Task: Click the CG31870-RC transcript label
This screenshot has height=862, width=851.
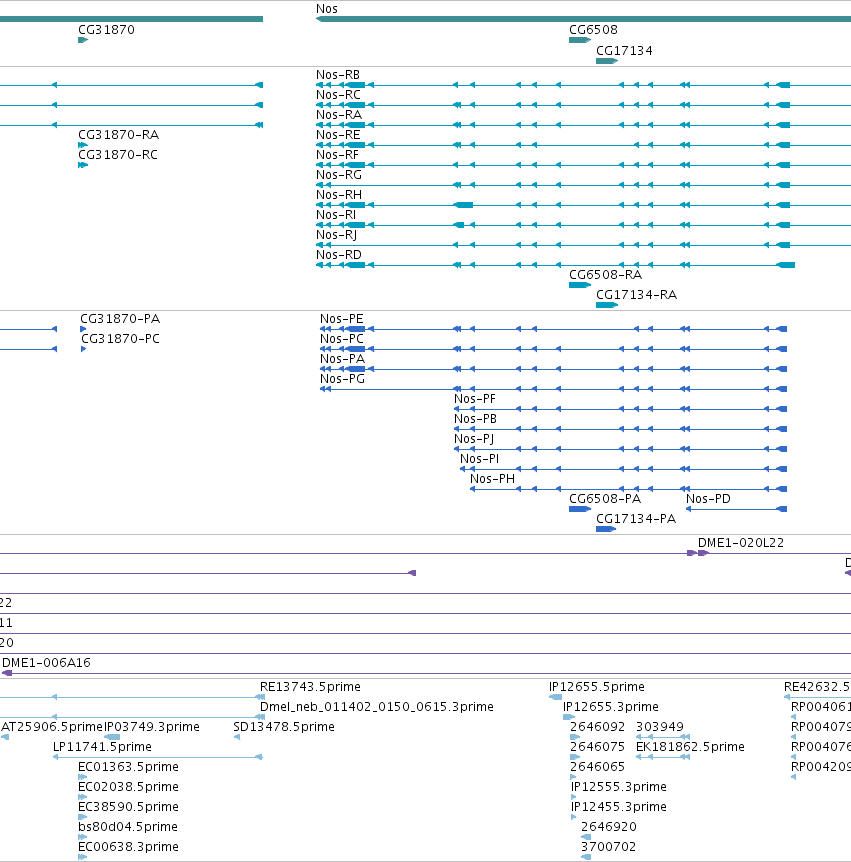Action: [118, 155]
